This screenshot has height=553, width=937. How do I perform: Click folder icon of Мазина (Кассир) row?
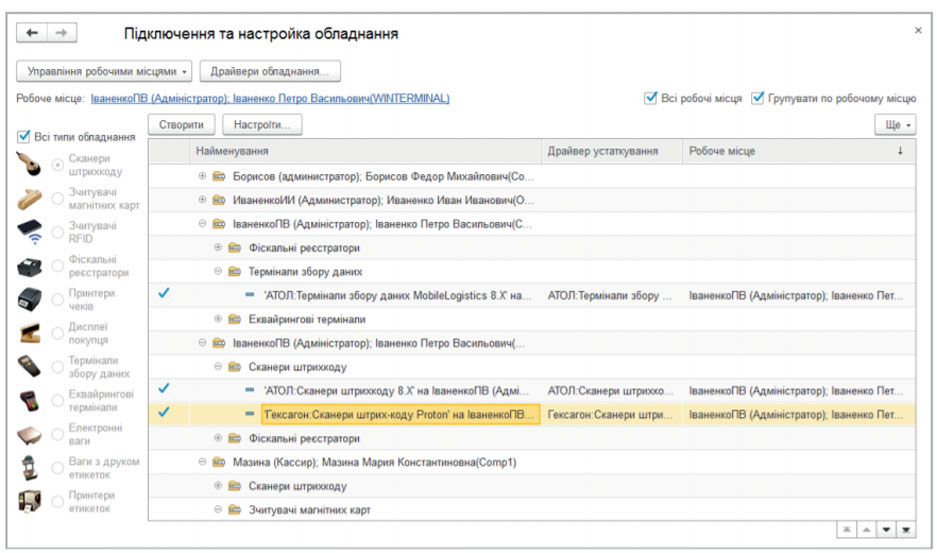pos(219,462)
